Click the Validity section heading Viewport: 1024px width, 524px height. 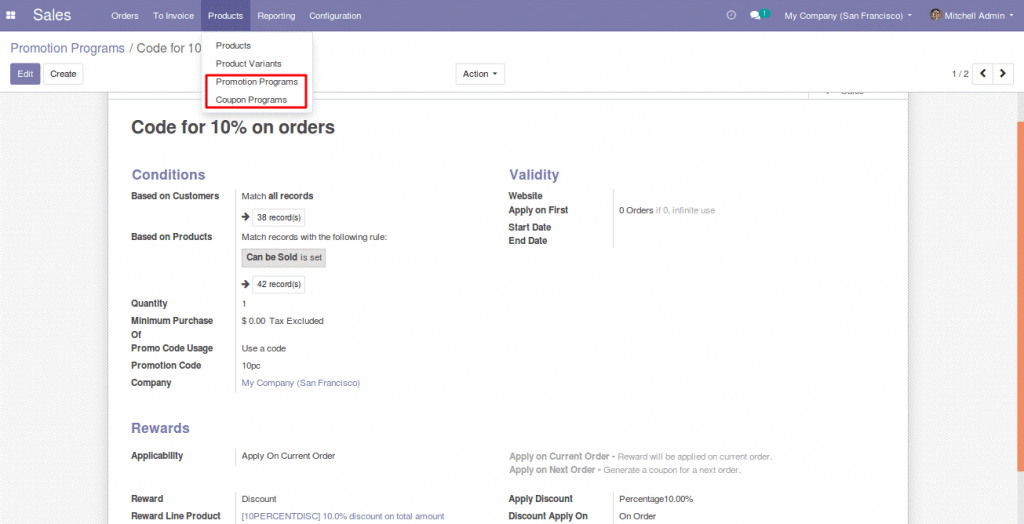point(534,175)
